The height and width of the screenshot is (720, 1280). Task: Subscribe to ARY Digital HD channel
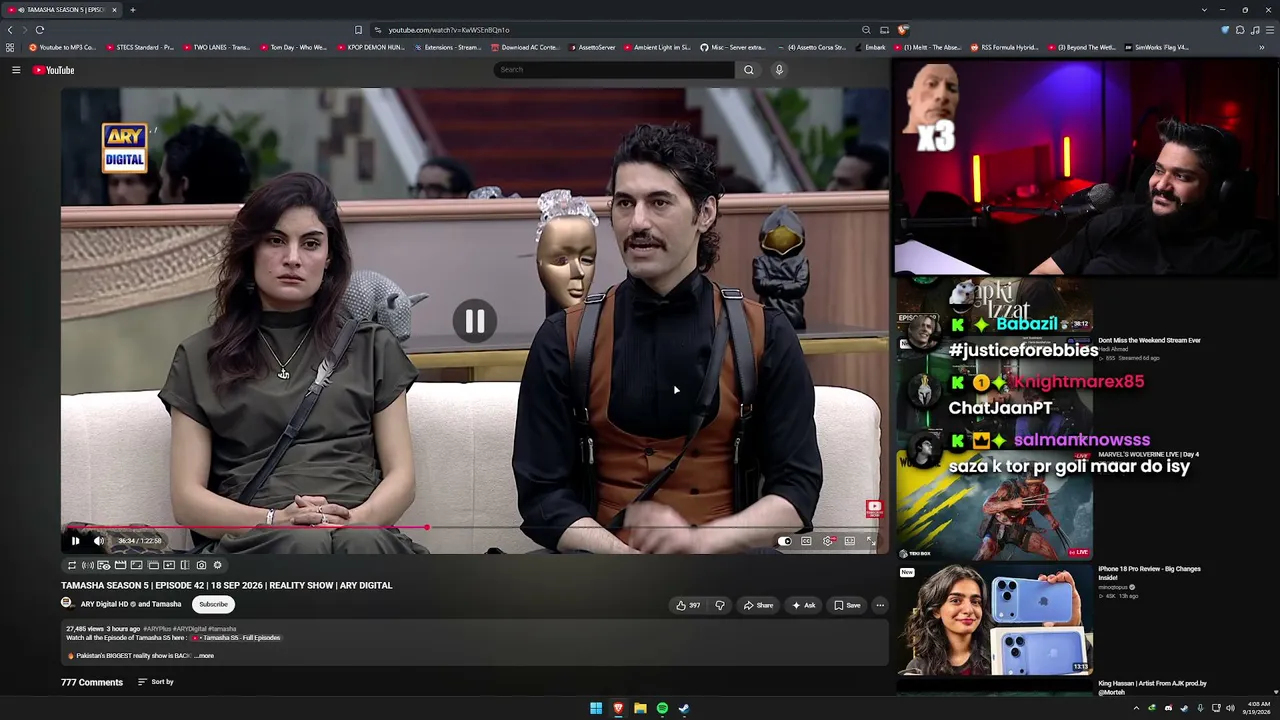(213, 604)
